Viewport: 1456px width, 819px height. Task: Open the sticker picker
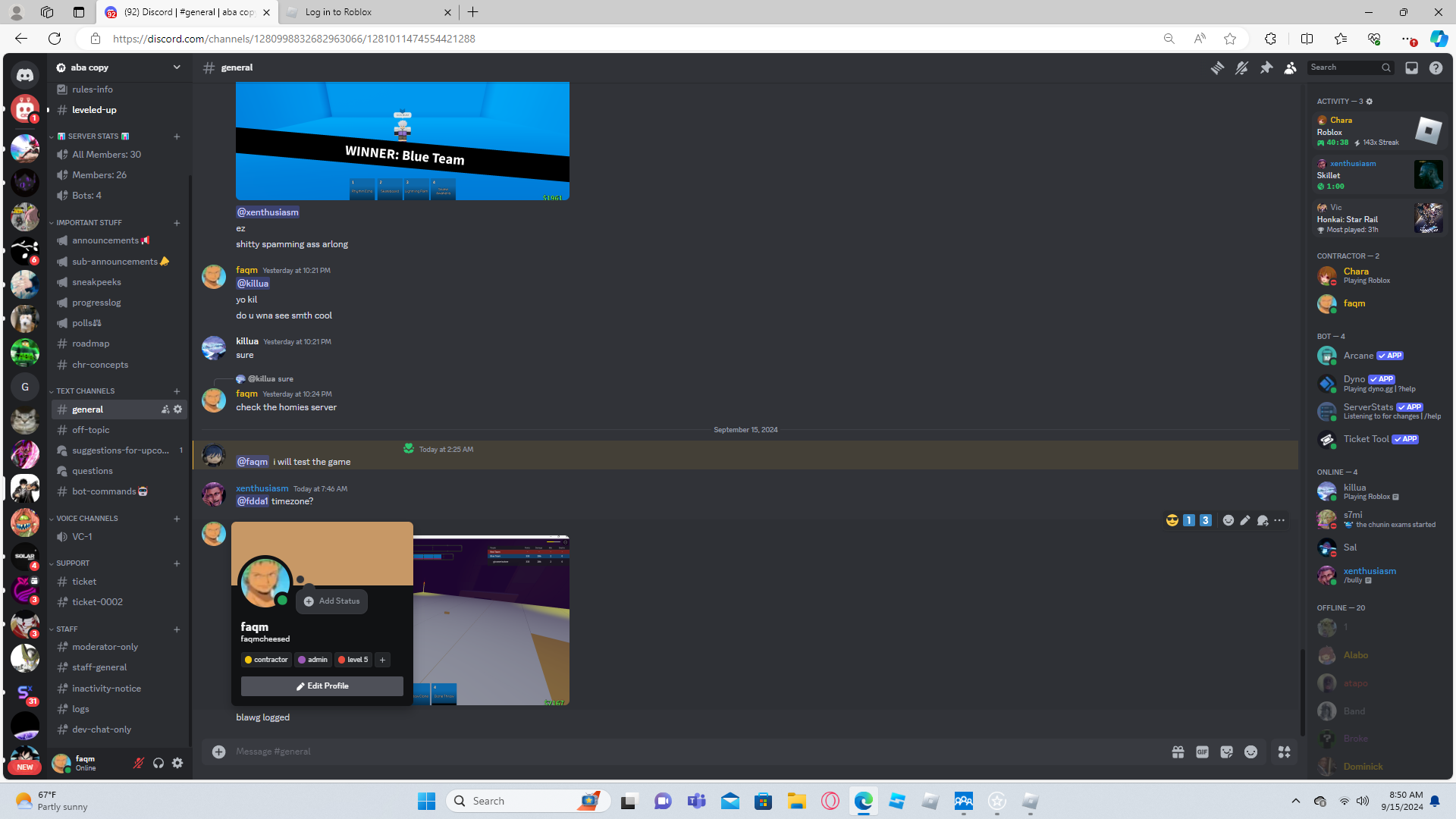pyautogui.click(x=1226, y=752)
